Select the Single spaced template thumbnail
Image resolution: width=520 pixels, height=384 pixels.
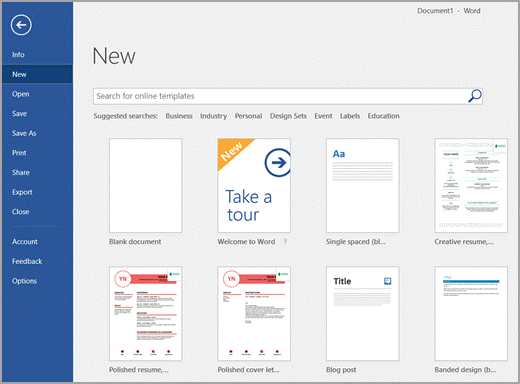click(x=363, y=186)
